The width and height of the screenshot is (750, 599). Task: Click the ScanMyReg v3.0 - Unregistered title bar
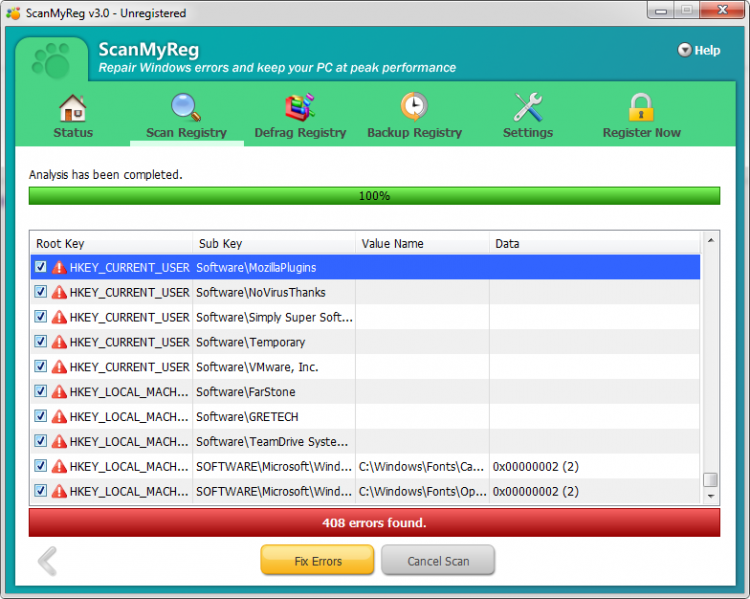pos(106,13)
